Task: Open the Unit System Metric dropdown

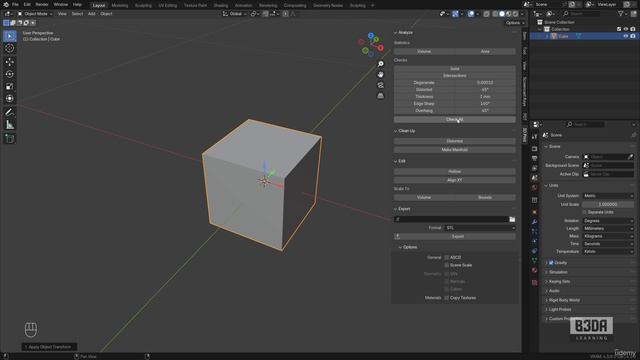Action: (608, 196)
